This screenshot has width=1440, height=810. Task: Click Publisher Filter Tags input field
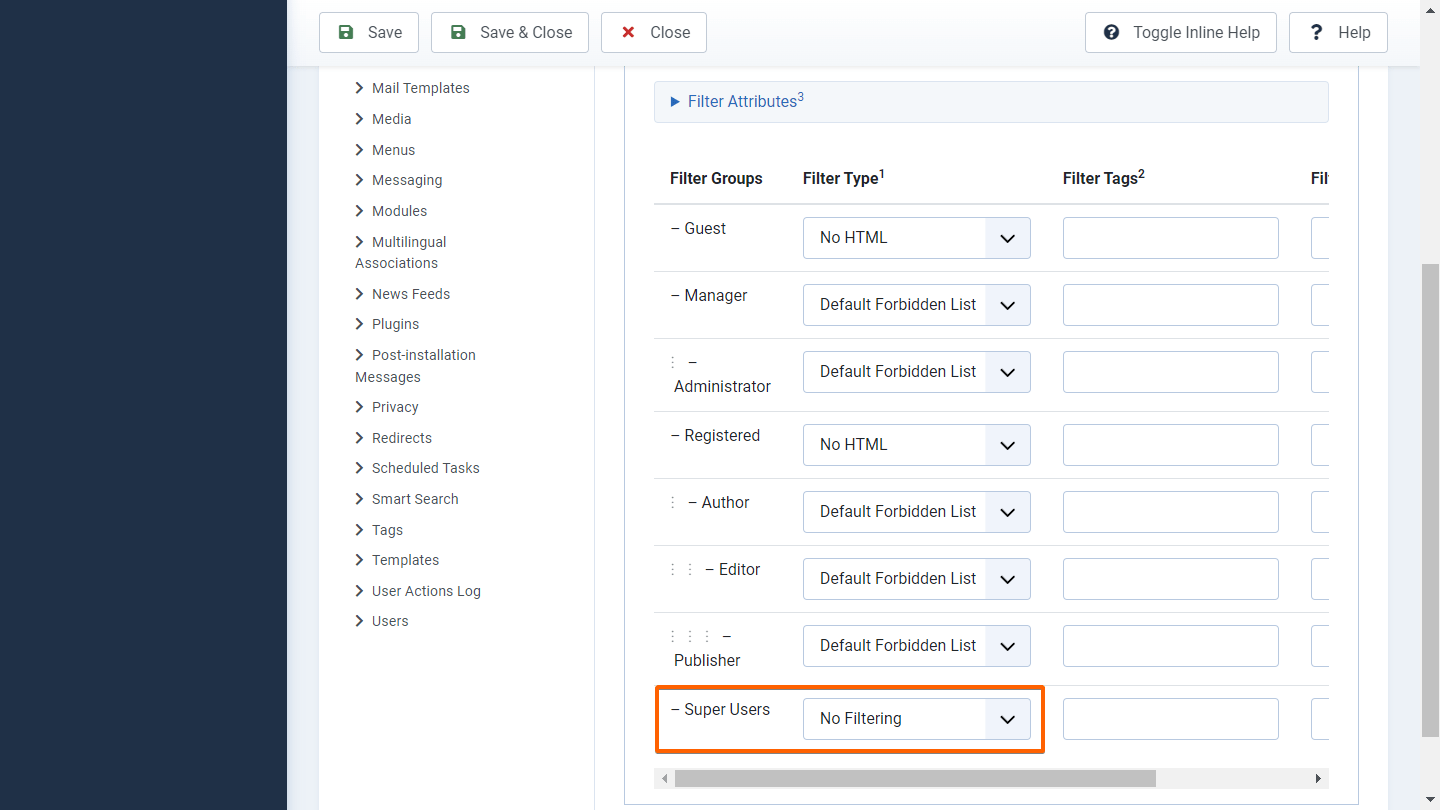(x=1170, y=646)
